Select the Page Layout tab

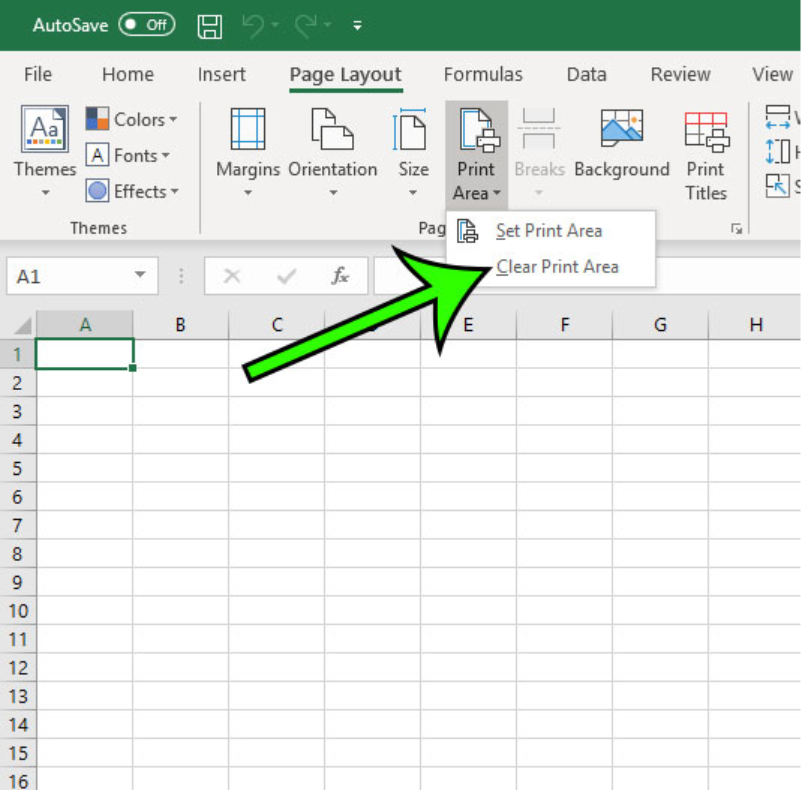coord(346,75)
